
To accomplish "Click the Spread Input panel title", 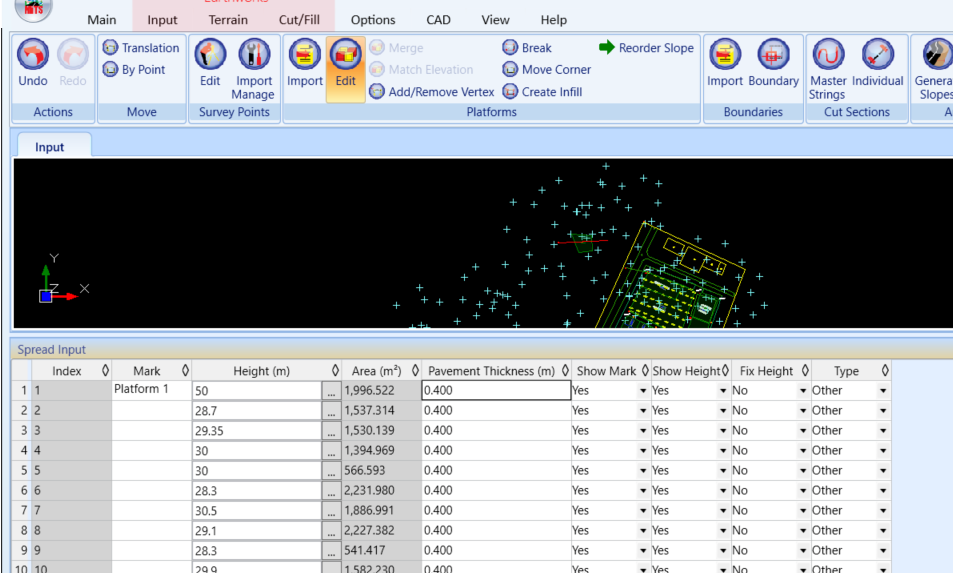I will click(x=52, y=349).
